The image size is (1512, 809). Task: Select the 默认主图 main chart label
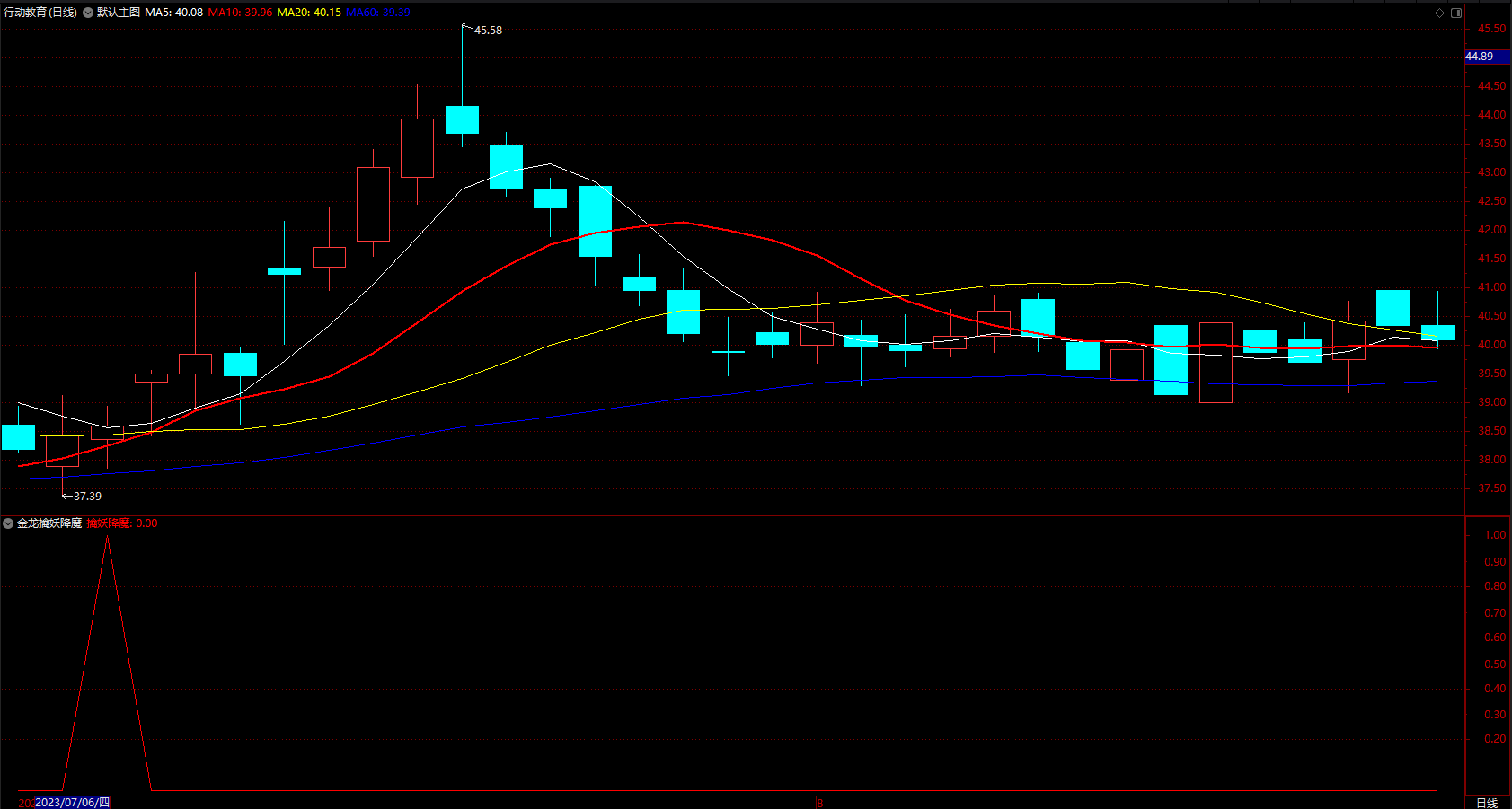coord(119,13)
